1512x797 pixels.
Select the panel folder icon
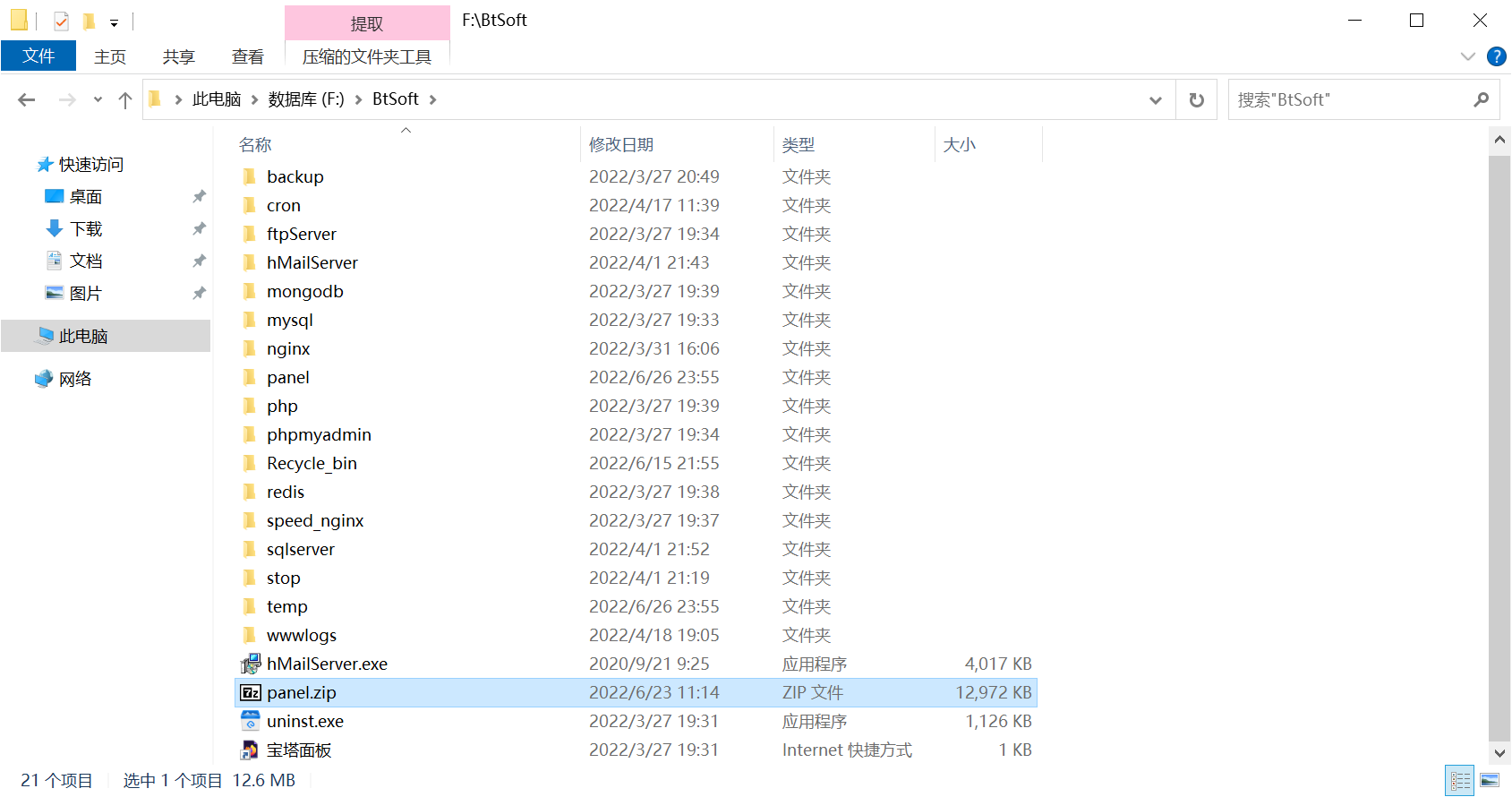click(250, 377)
